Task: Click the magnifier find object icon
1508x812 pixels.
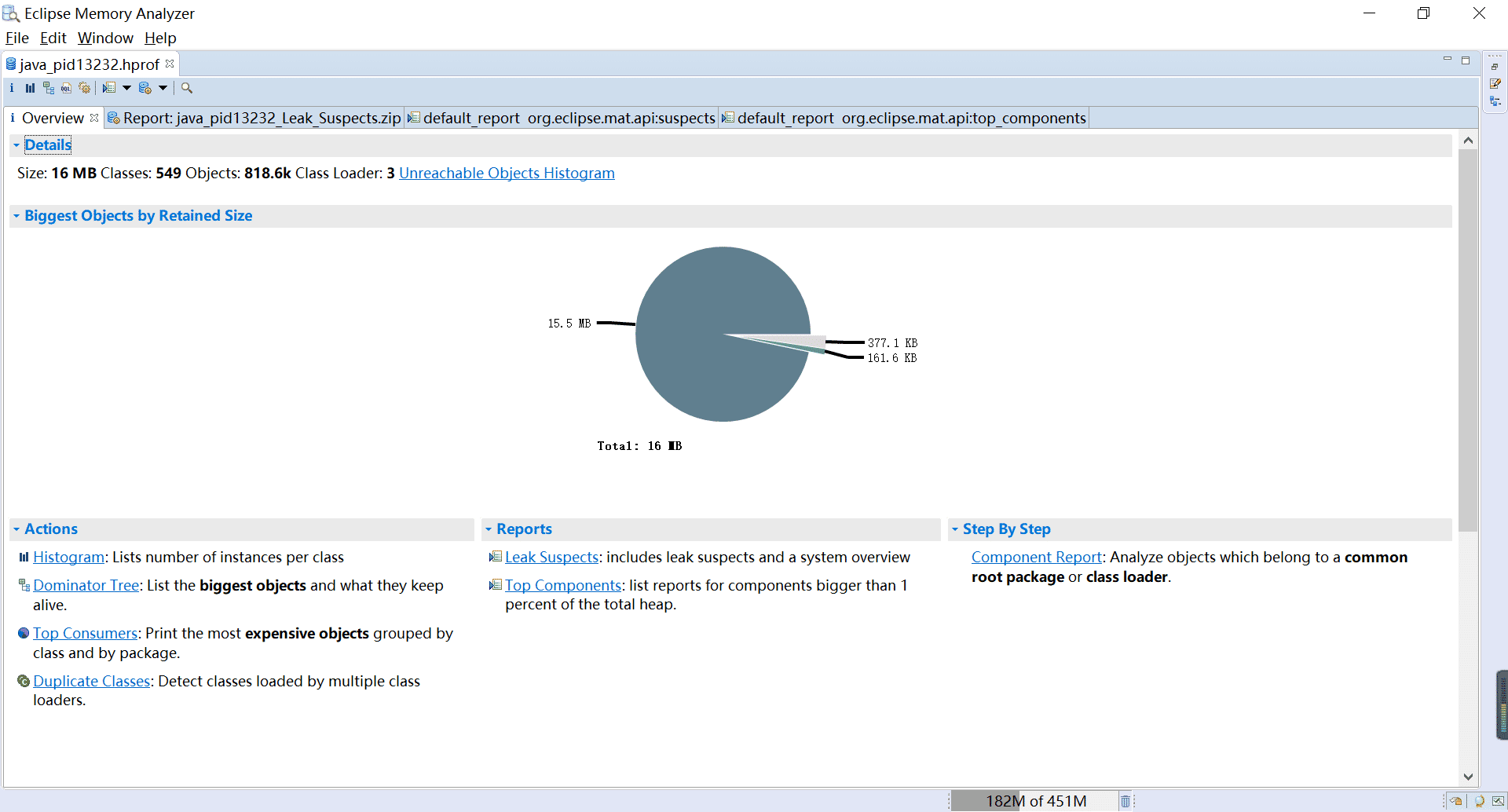Action: [x=187, y=88]
